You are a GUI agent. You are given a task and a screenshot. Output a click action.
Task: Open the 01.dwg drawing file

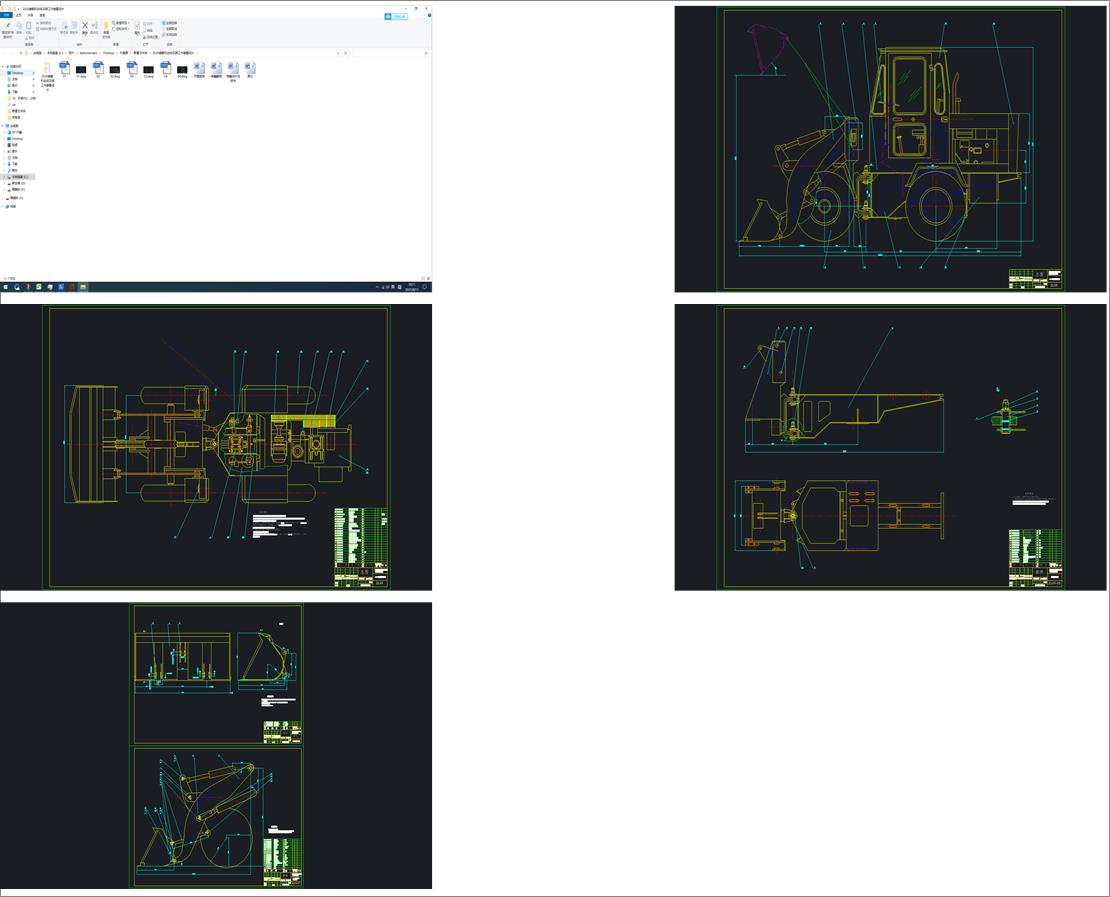(x=81, y=70)
